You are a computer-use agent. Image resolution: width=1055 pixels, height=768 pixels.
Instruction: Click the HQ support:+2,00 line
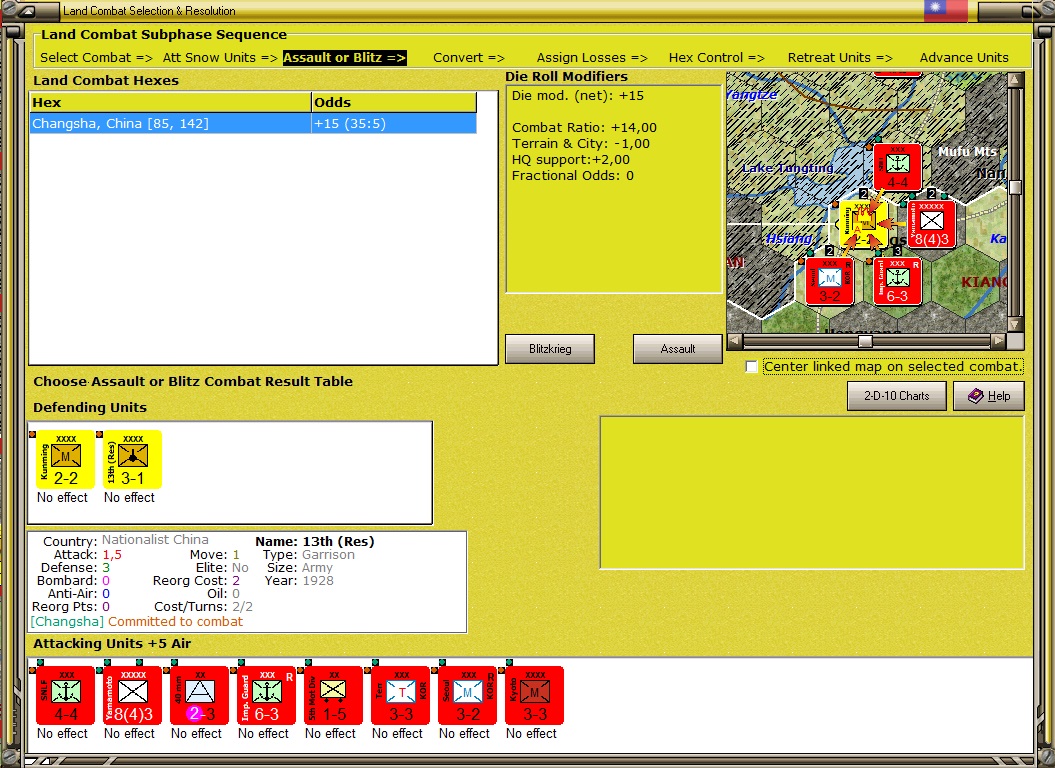tap(571, 160)
